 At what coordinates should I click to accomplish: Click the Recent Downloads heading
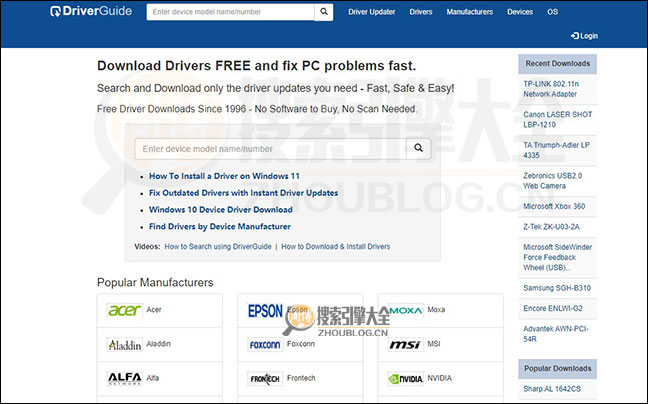(557, 64)
